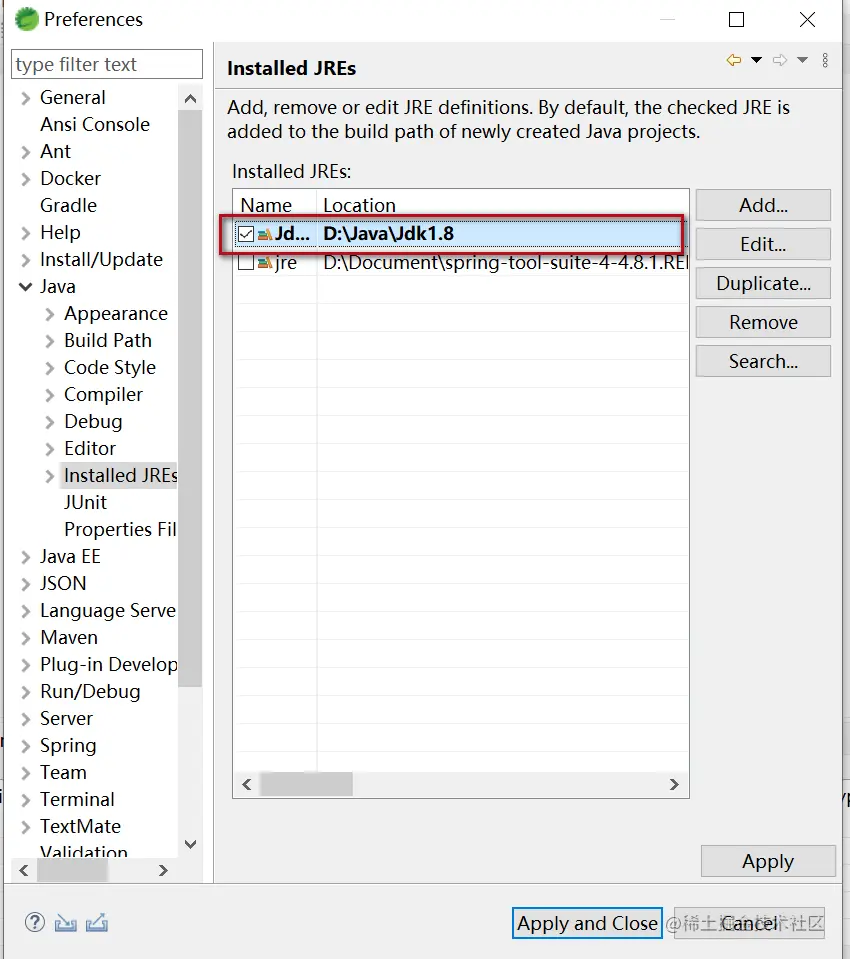850x959 pixels.
Task: Click the Preferences window app icon
Action: tap(26, 19)
